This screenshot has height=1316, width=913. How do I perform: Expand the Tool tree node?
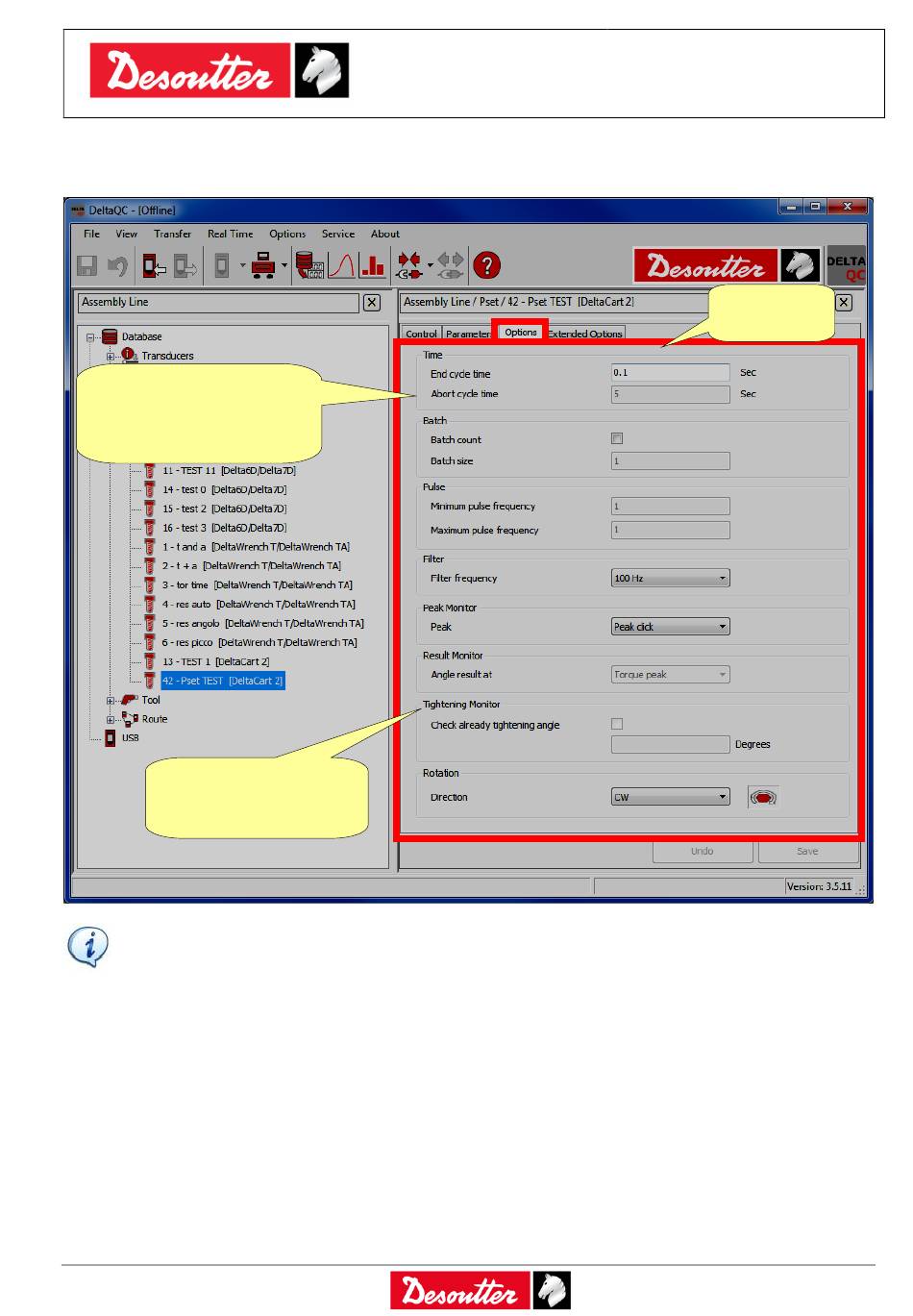pyautogui.click(x=111, y=701)
